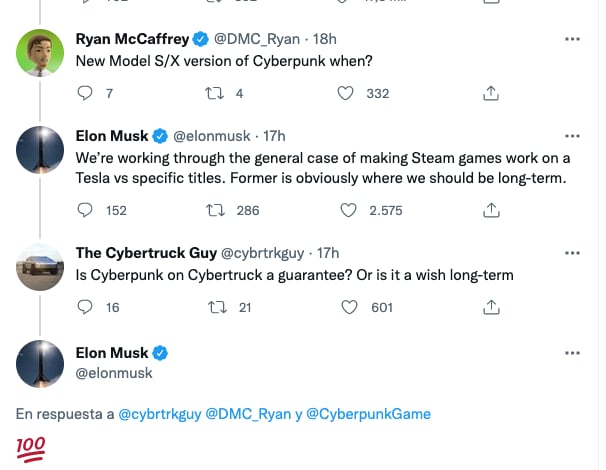The height and width of the screenshot is (470, 606).
Task: Open more options on Cybertruck Guy's tweet
Action: pyautogui.click(x=572, y=253)
